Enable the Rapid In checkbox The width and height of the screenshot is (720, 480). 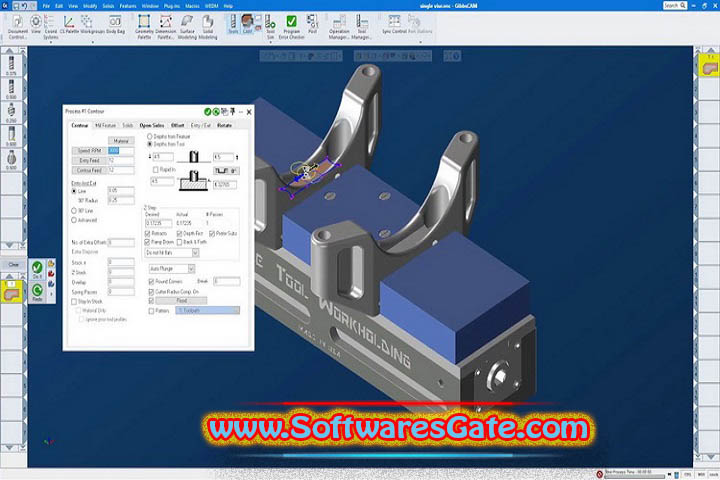click(155, 169)
